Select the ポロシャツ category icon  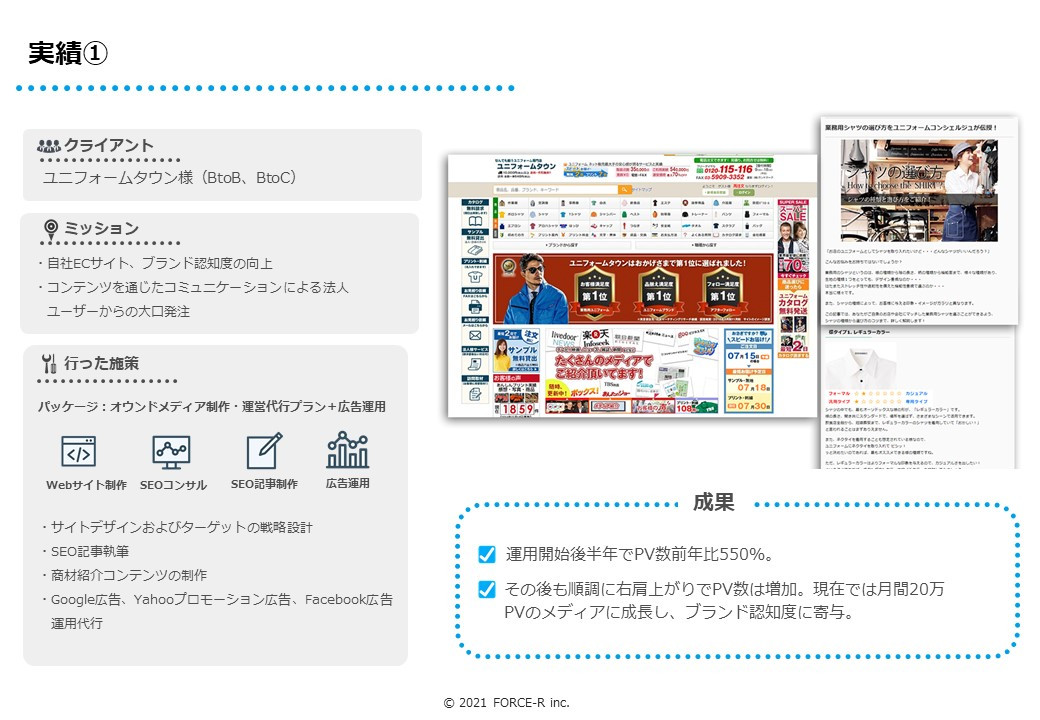pos(502,214)
